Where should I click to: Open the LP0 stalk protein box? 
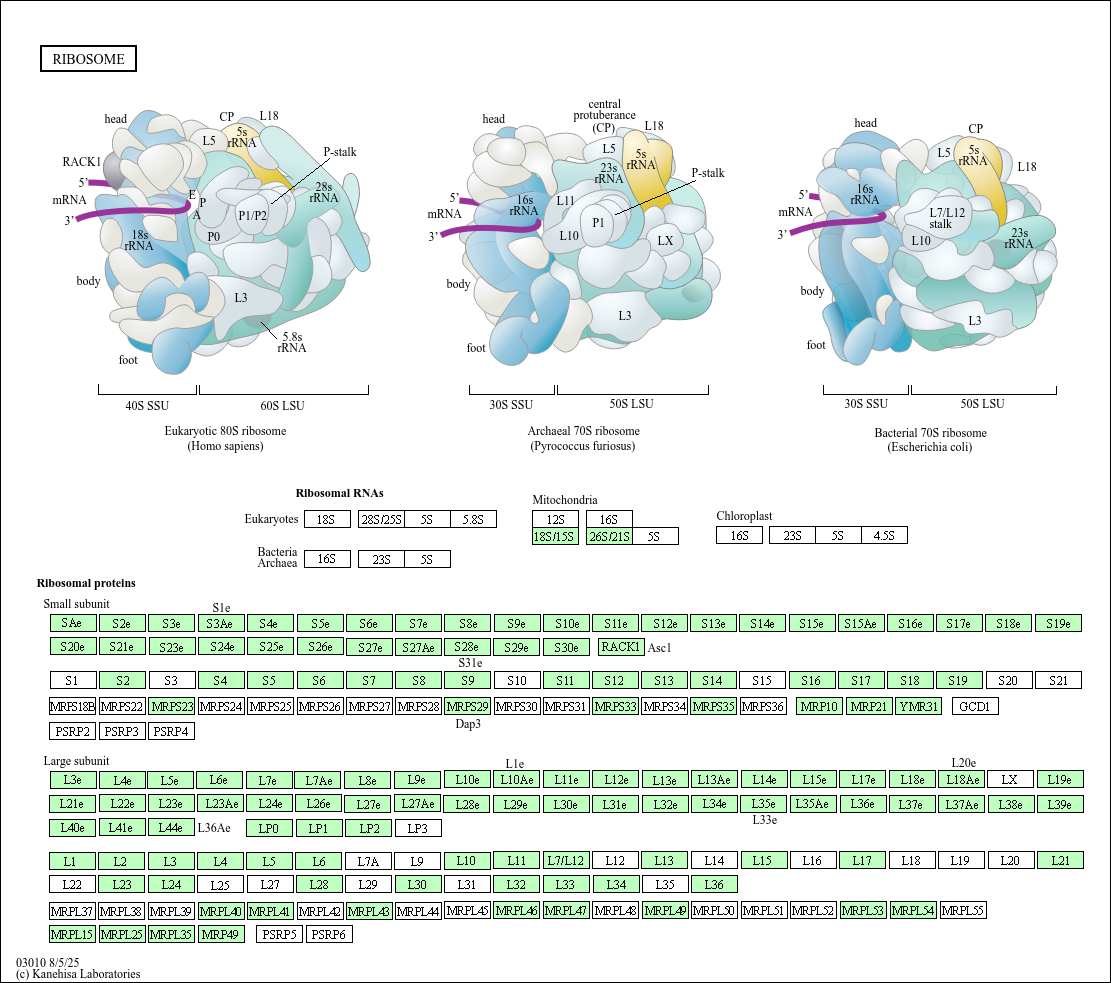pos(269,828)
